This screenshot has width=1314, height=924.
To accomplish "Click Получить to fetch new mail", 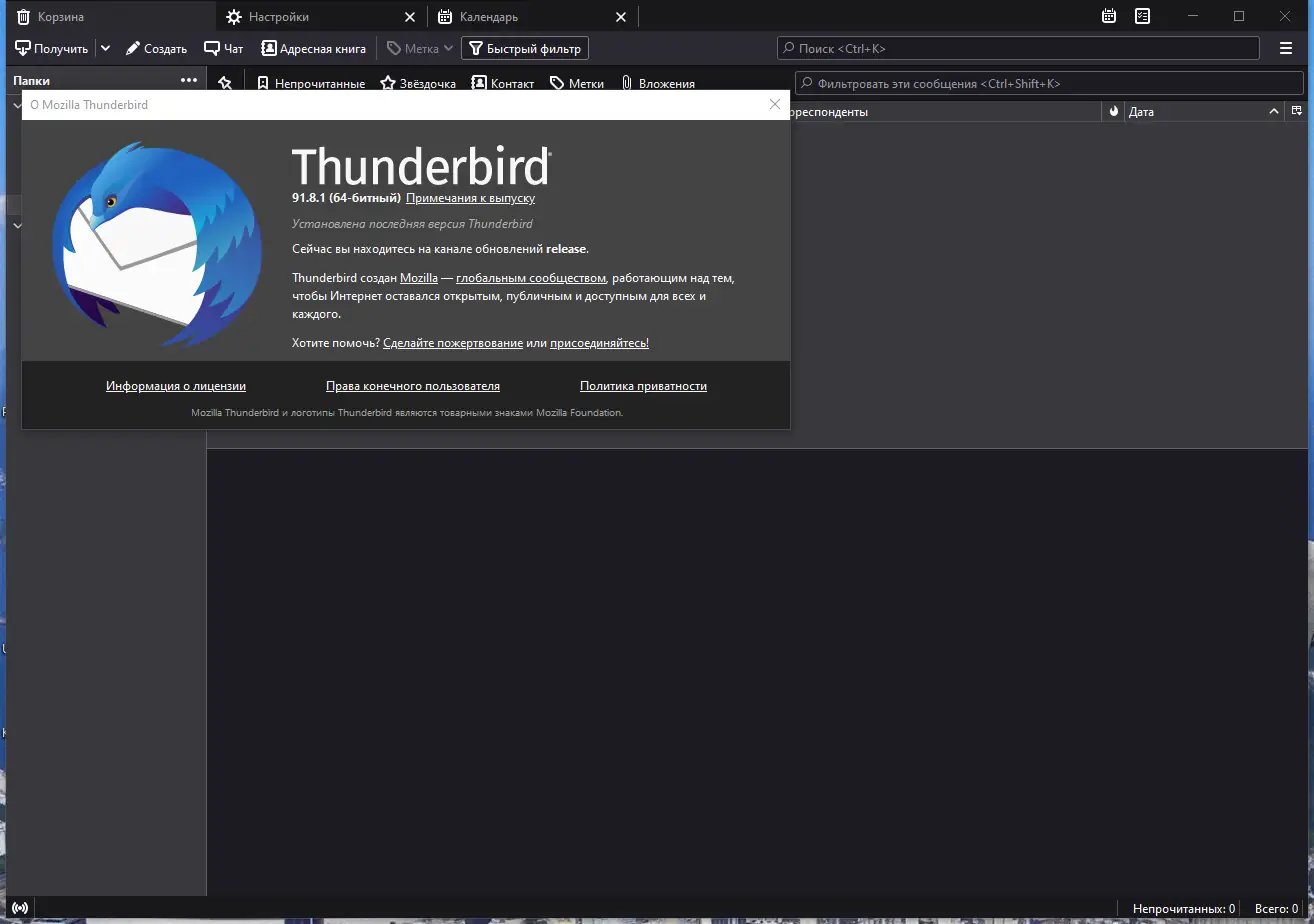I will coord(52,48).
